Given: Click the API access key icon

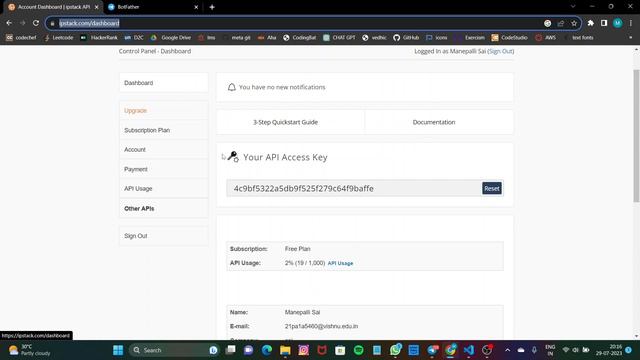Looking at the screenshot, I should click(x=233, y=157).
